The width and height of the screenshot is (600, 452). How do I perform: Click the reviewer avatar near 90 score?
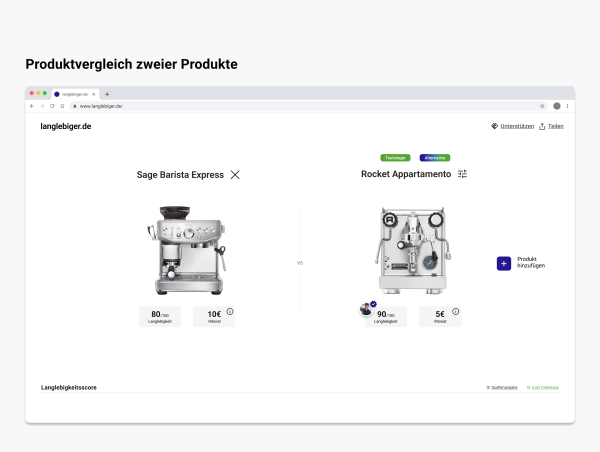[366, 309]
